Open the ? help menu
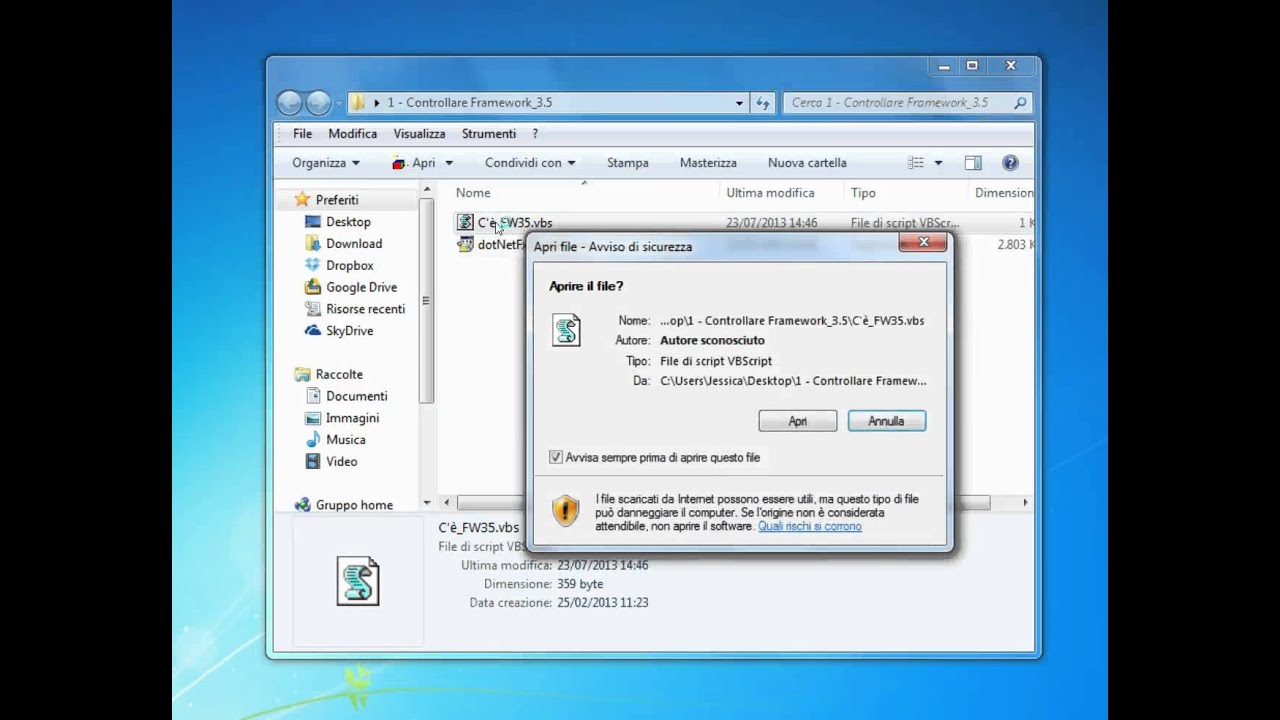This screenshot has width=1280, height=720. coord(535,133)
